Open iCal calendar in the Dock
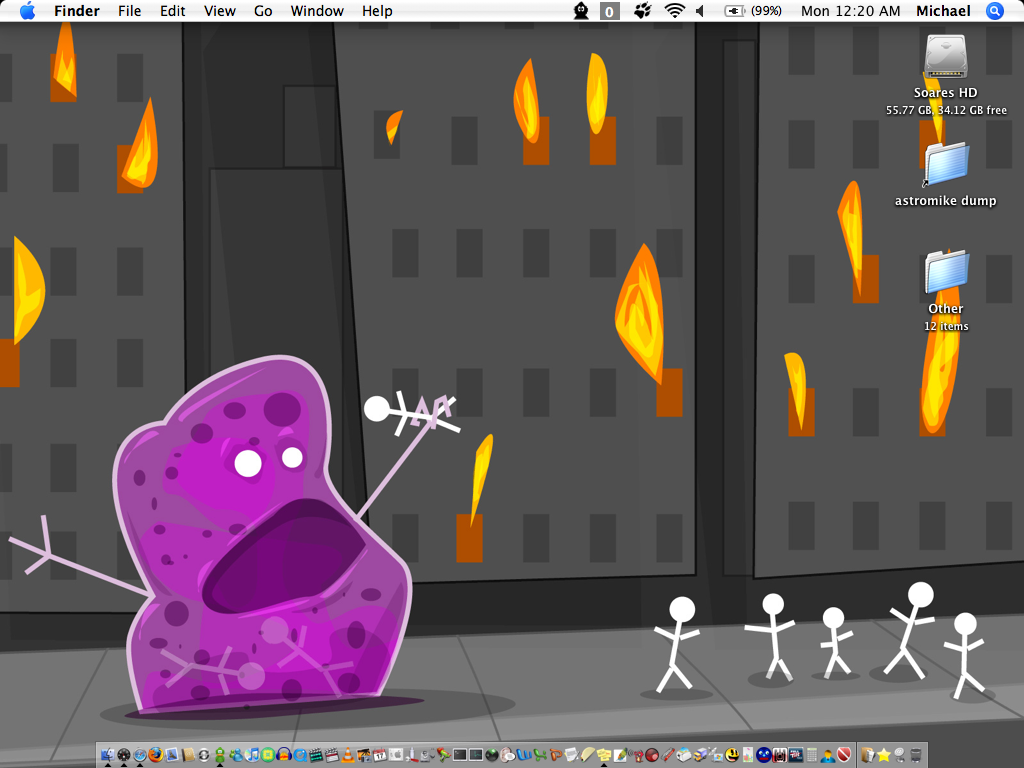 pos(380,755)
